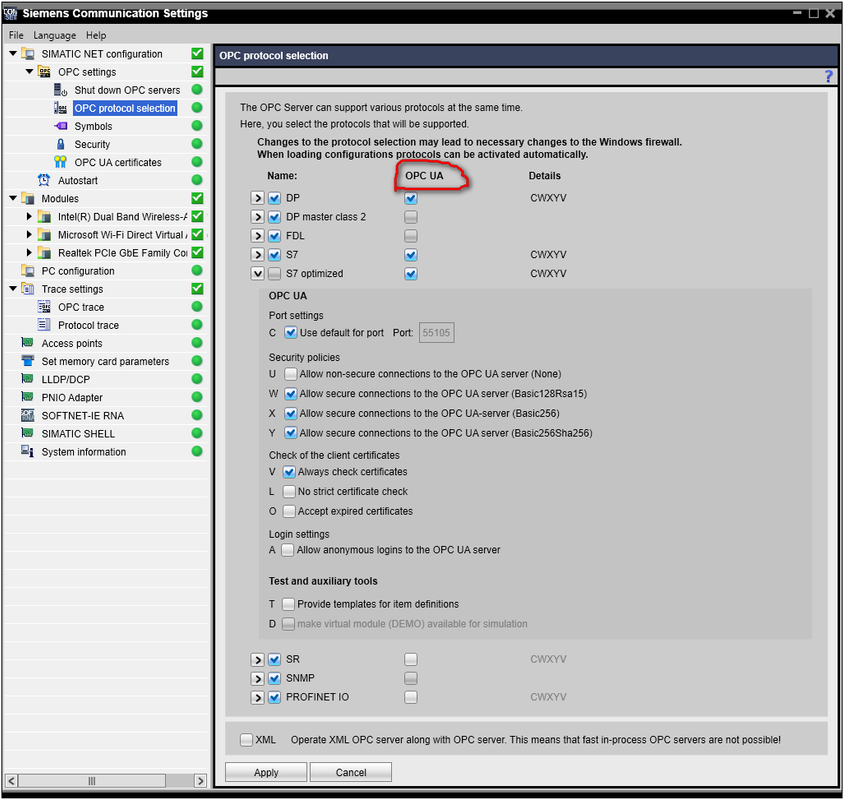
Task: Expand the Realtek PCIe GbE Family node
Action: pyautogui.click(x=29, y=252)
